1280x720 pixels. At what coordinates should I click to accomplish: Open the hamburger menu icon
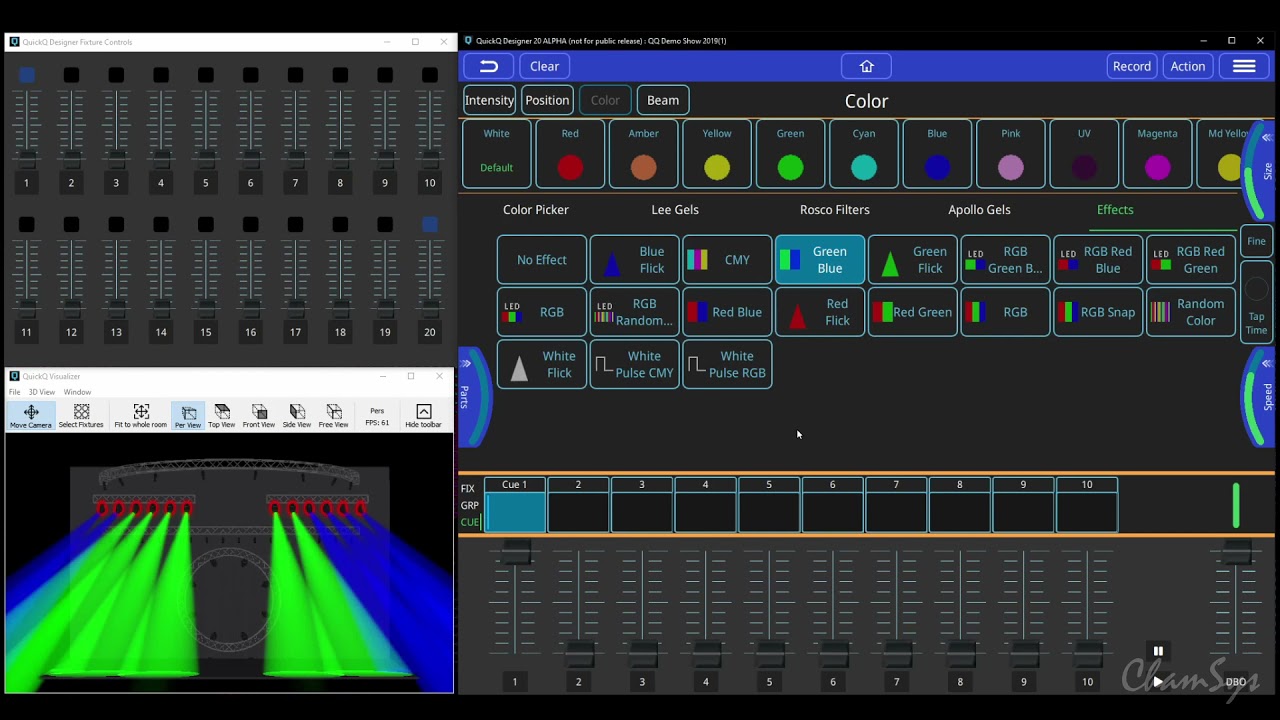point(1244,66)
